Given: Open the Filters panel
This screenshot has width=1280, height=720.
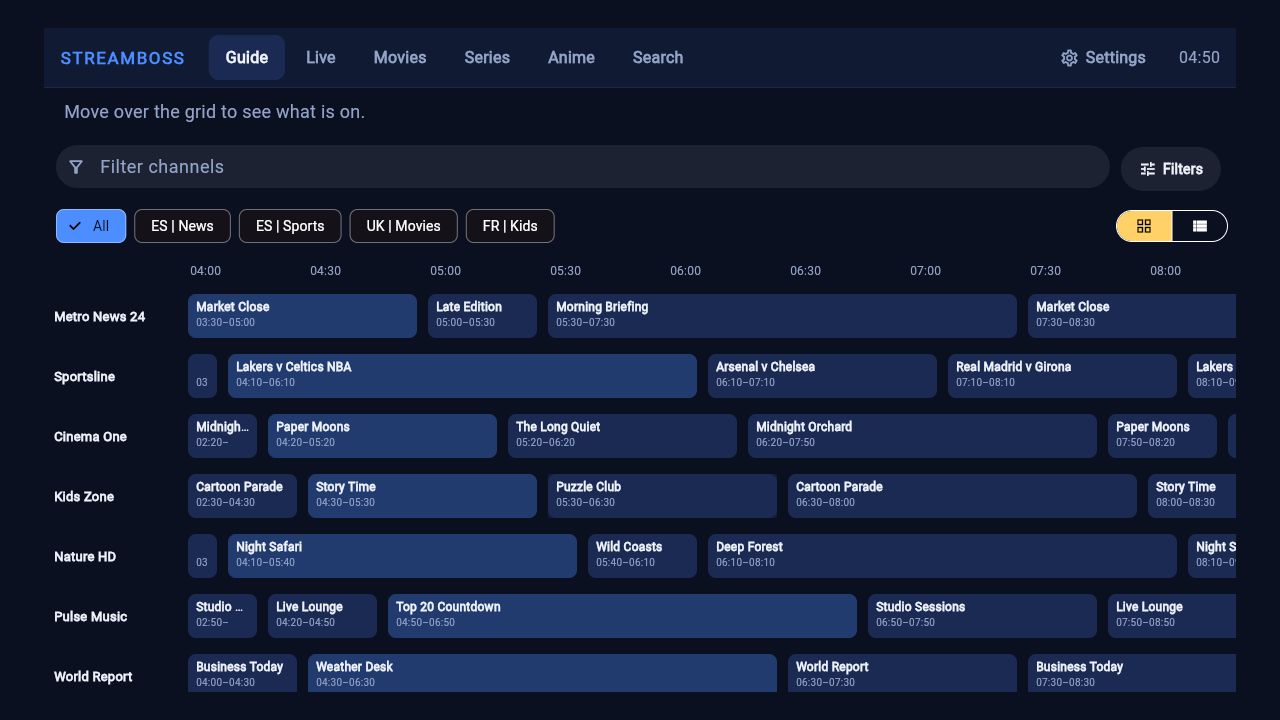Looking at the screenshot, I should click(x=1171, y=169).
